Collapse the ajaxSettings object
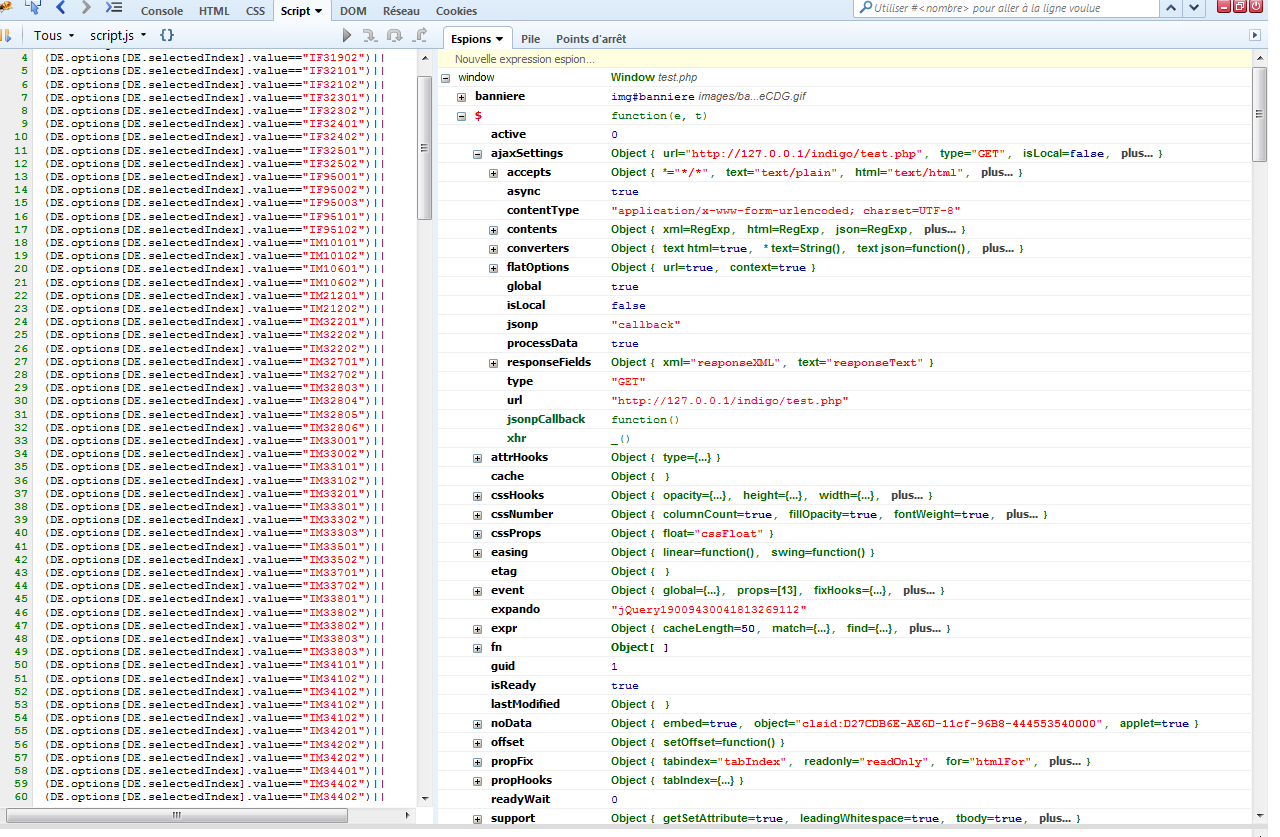This screenshot has width=1280, height=837. tap(477, 153)
